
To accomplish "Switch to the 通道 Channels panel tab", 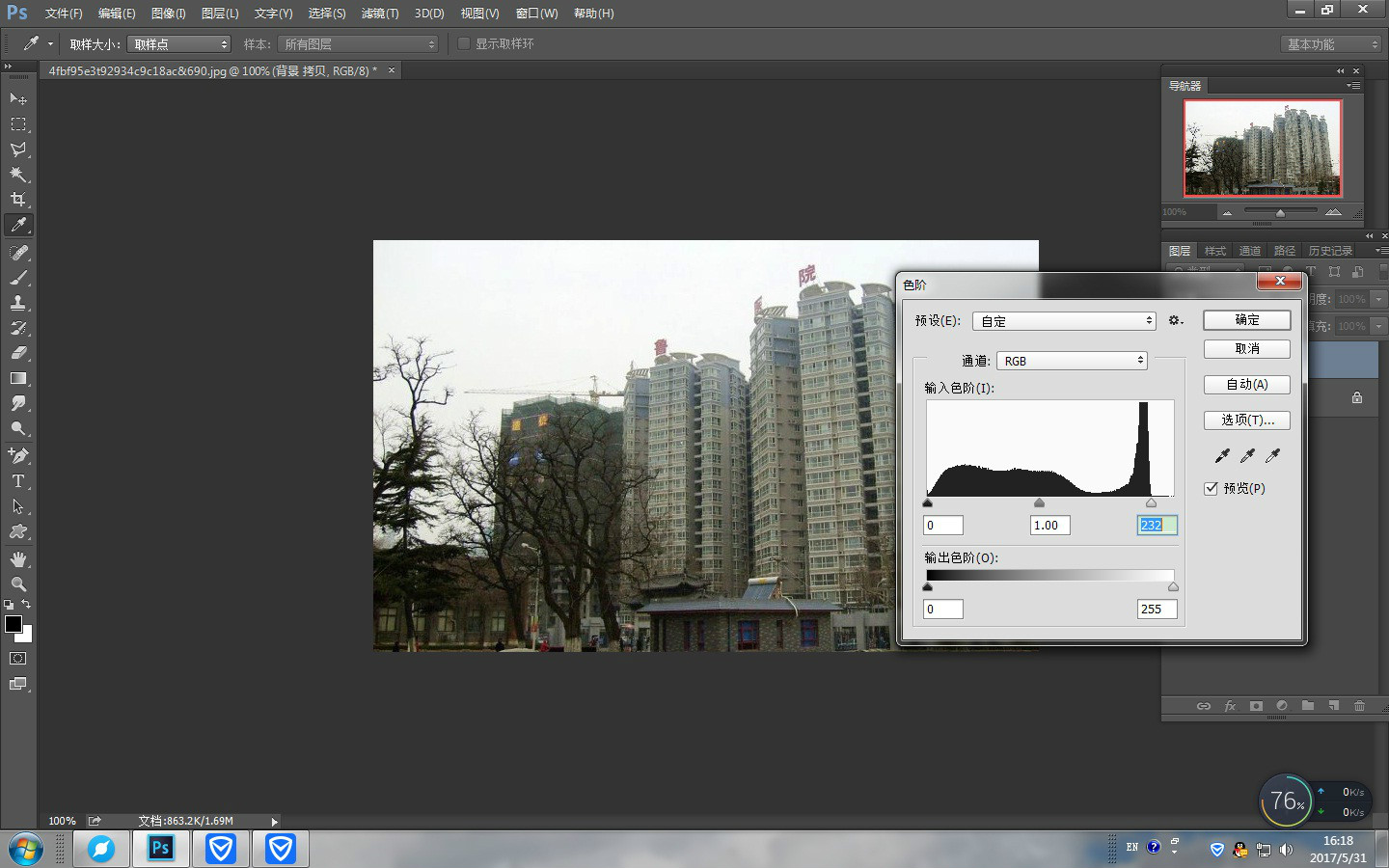I will coord(1249,250).
